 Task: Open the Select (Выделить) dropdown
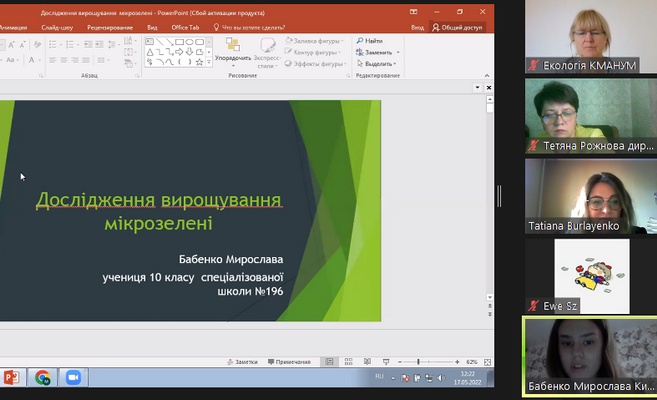378,63
